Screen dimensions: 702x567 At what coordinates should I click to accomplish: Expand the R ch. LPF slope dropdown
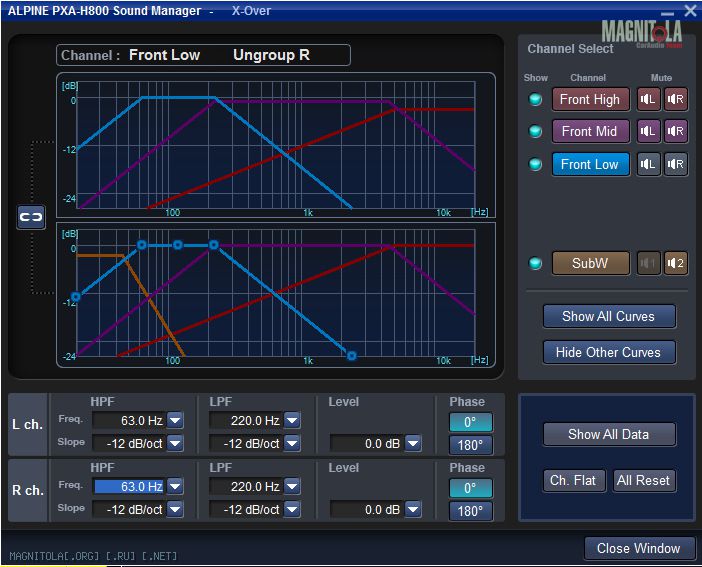click(x=292, y=509)
